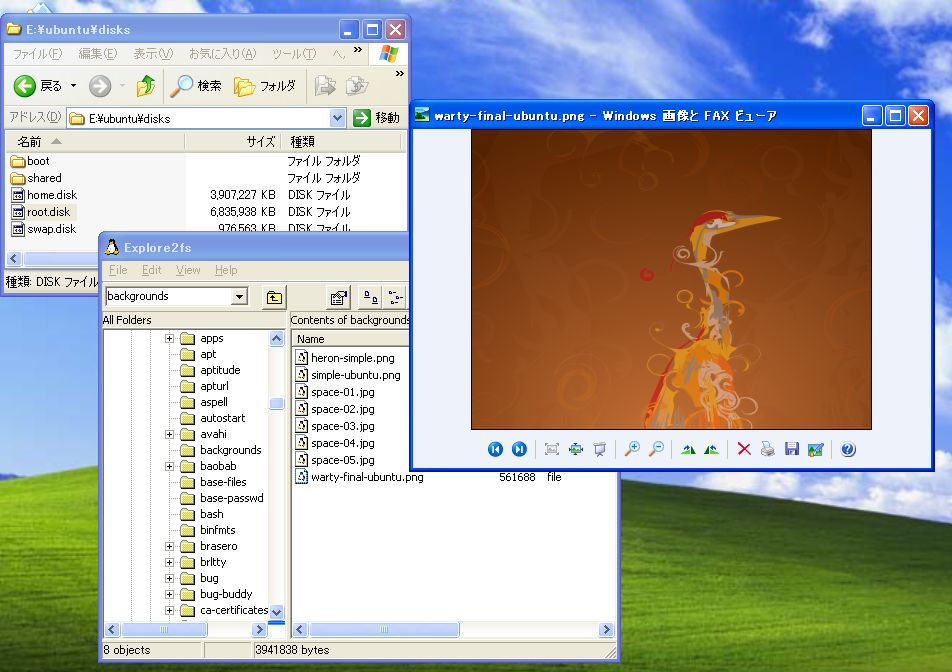Open the backgrounds dropdown in Explore2fs
This screenshot has width=952, height=672.
(240, 296)
